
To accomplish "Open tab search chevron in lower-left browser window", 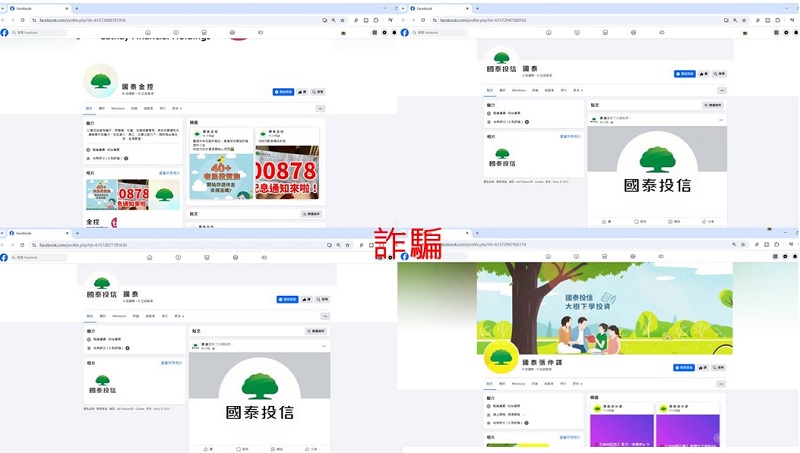I will coord(3,233).
